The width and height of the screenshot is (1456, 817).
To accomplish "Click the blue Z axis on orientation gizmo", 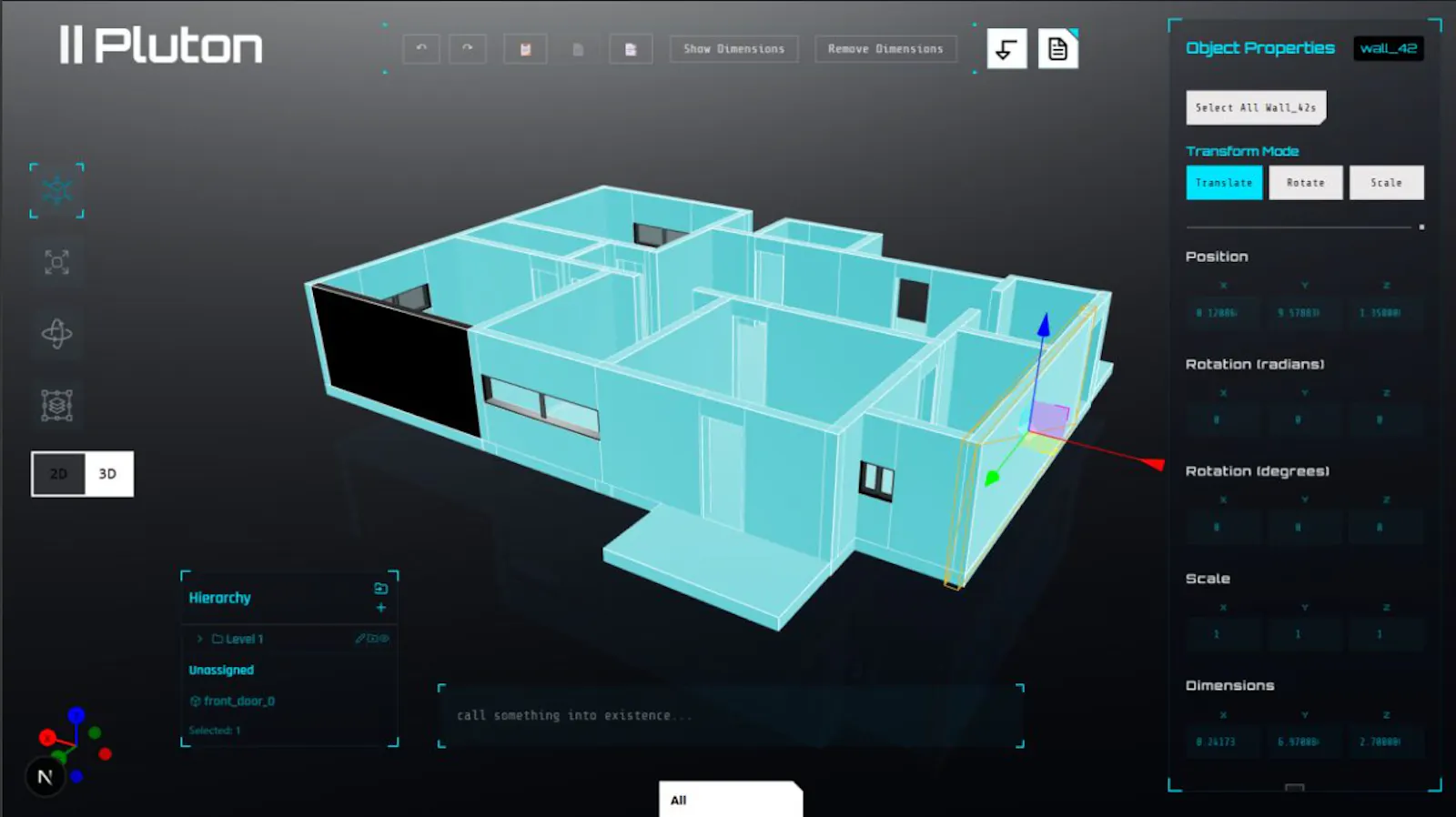I will click(x=76, y=716).
